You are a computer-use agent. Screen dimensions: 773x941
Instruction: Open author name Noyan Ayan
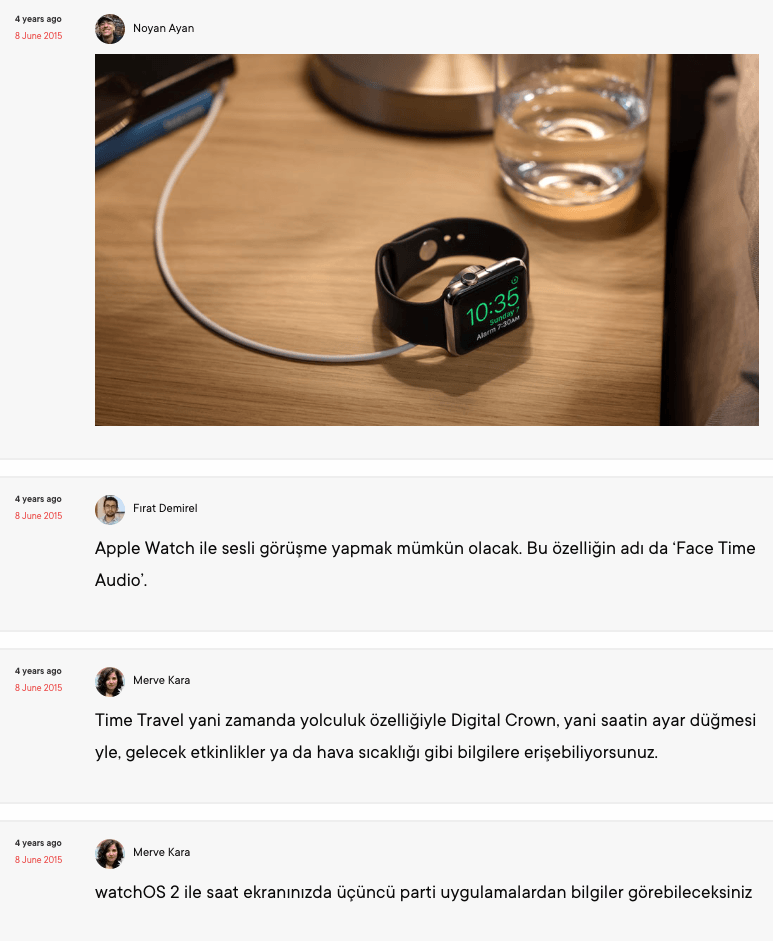[163, 28]
